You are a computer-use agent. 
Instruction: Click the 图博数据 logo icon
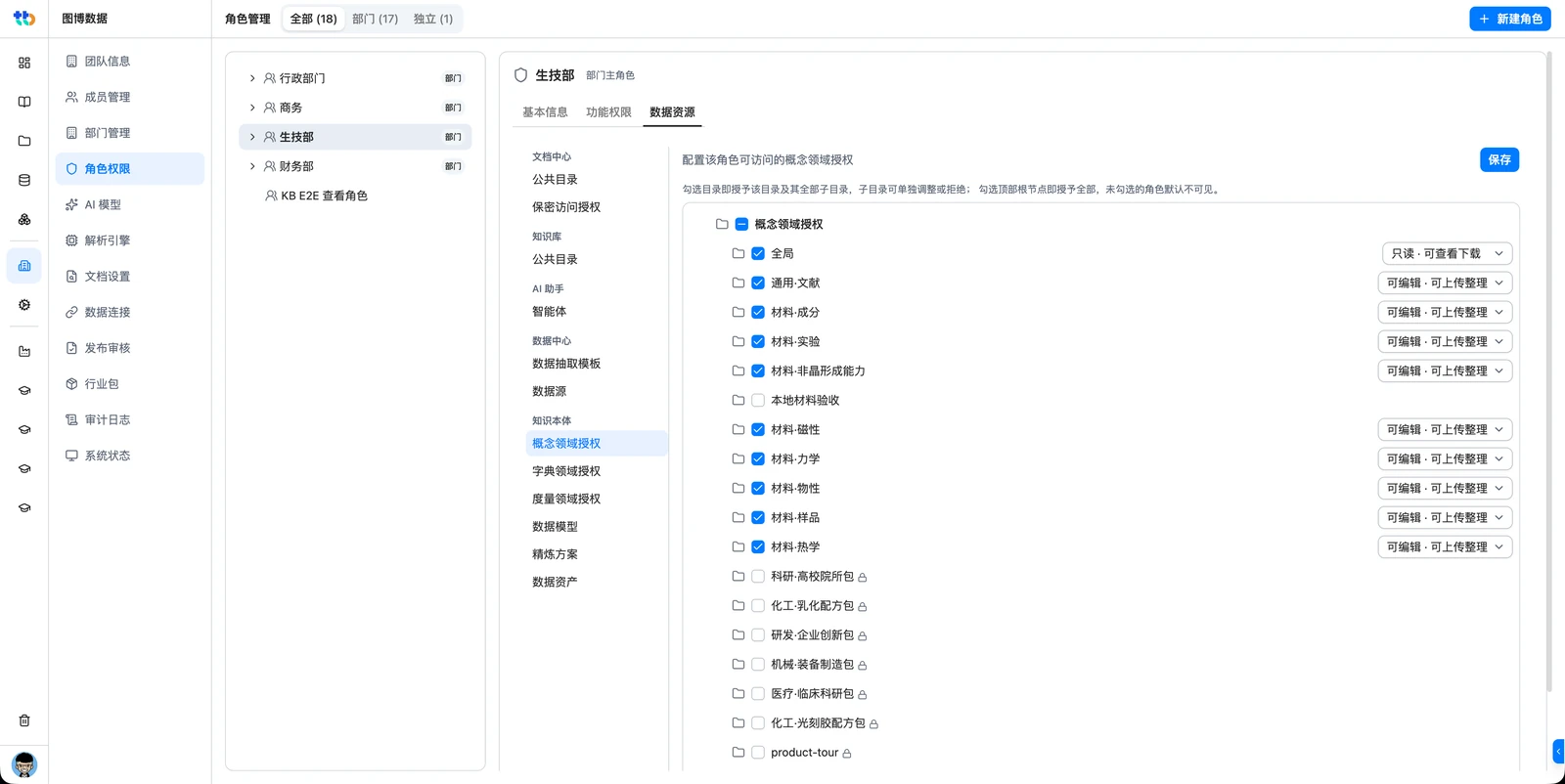[x=24, y=19]
